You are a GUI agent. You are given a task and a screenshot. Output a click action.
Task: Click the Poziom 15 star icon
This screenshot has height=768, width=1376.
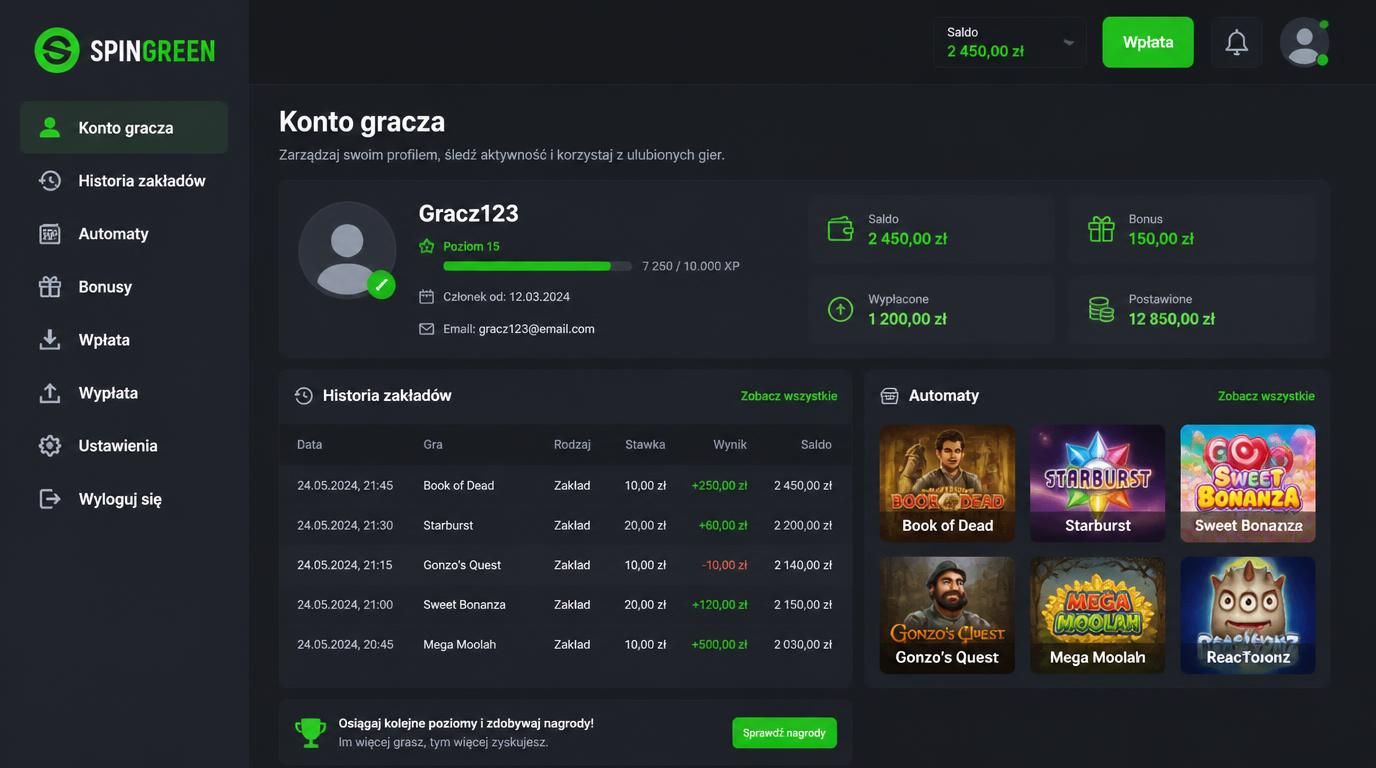pos(427,246)
